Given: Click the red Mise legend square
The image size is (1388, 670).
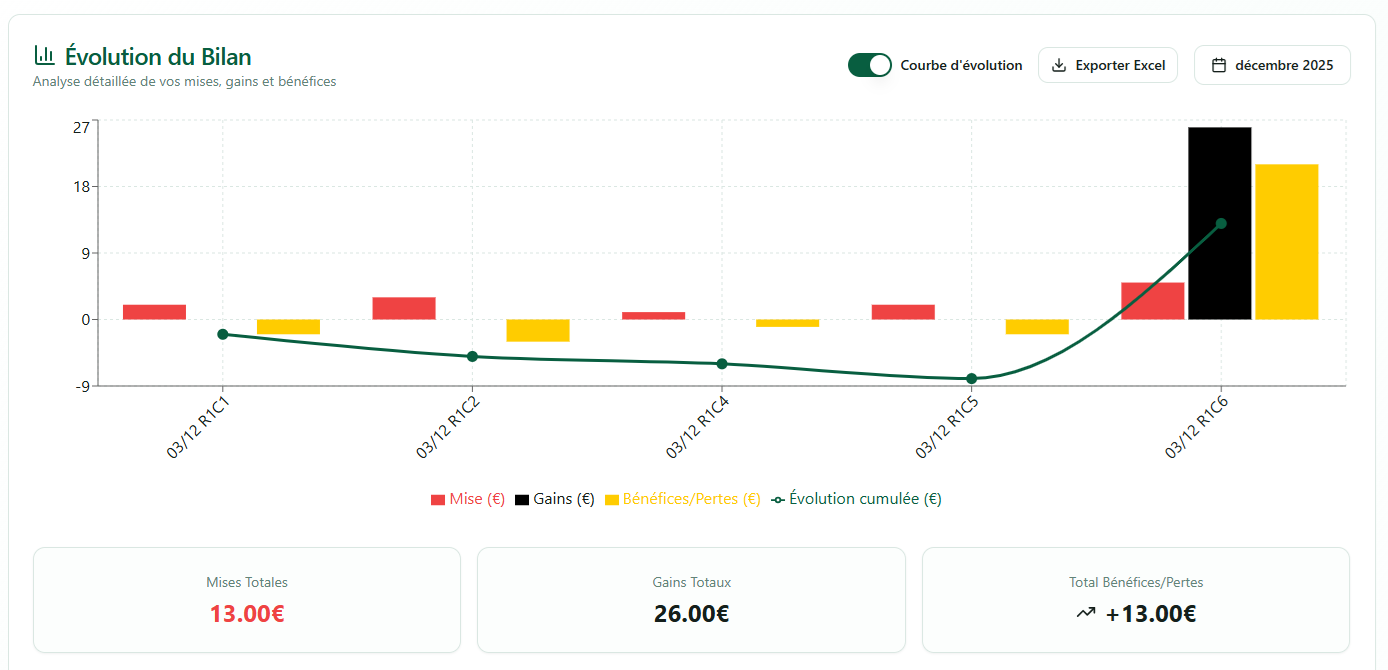Looking at the screenshot, I should point(437,499).
